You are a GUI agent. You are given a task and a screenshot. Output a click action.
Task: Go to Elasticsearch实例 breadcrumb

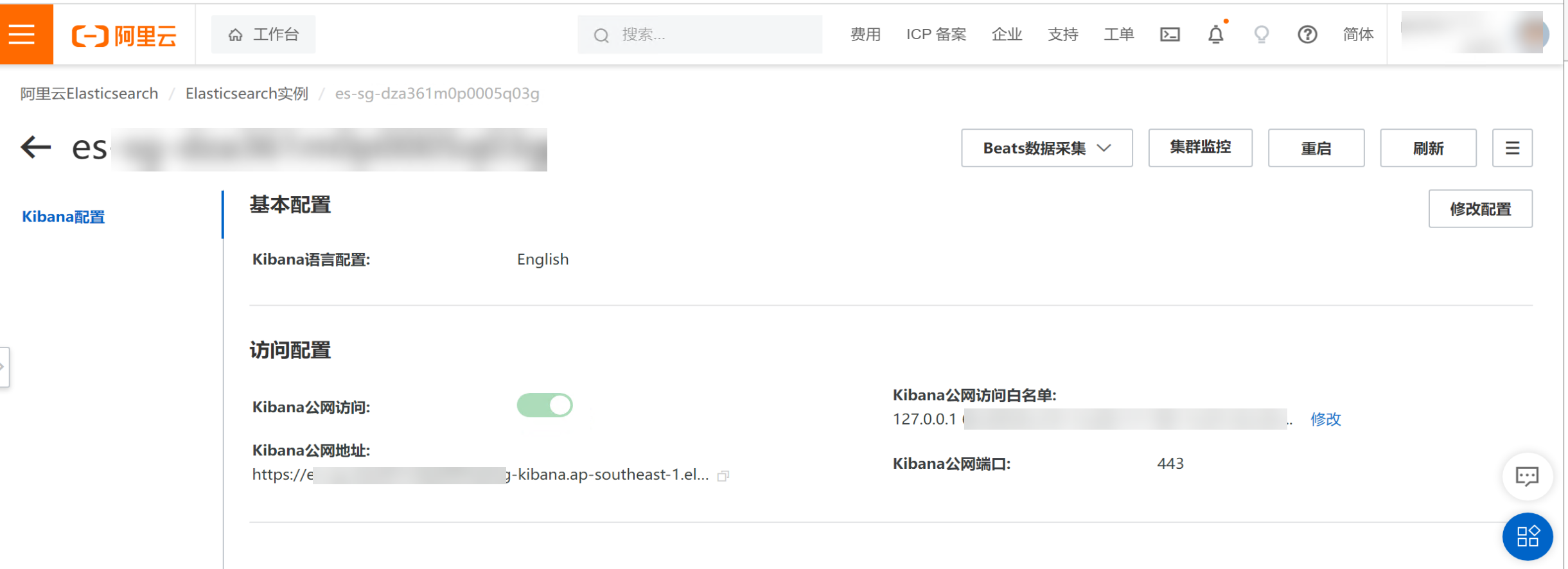[x=247, y=94]
